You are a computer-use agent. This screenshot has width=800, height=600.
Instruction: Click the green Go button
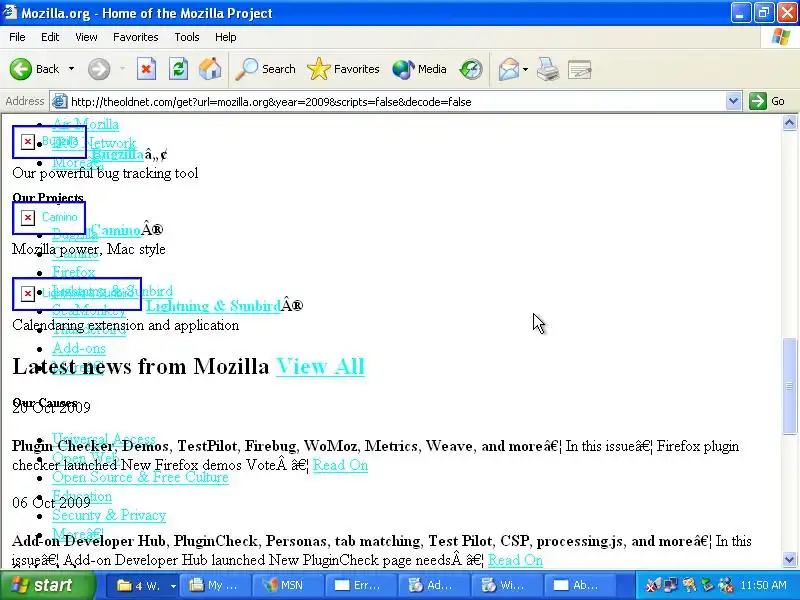point(767,101)
